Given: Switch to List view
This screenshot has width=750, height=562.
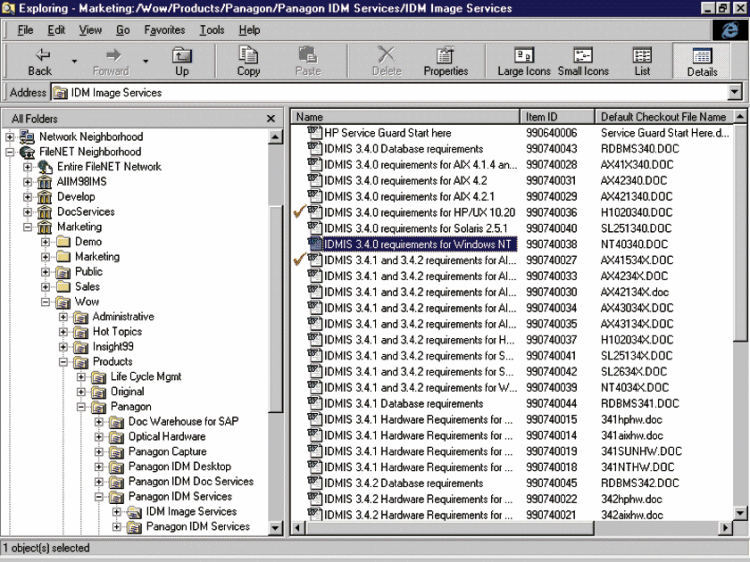Looking at the screenshot, I should pyautogui.click(x=642, y=62).
